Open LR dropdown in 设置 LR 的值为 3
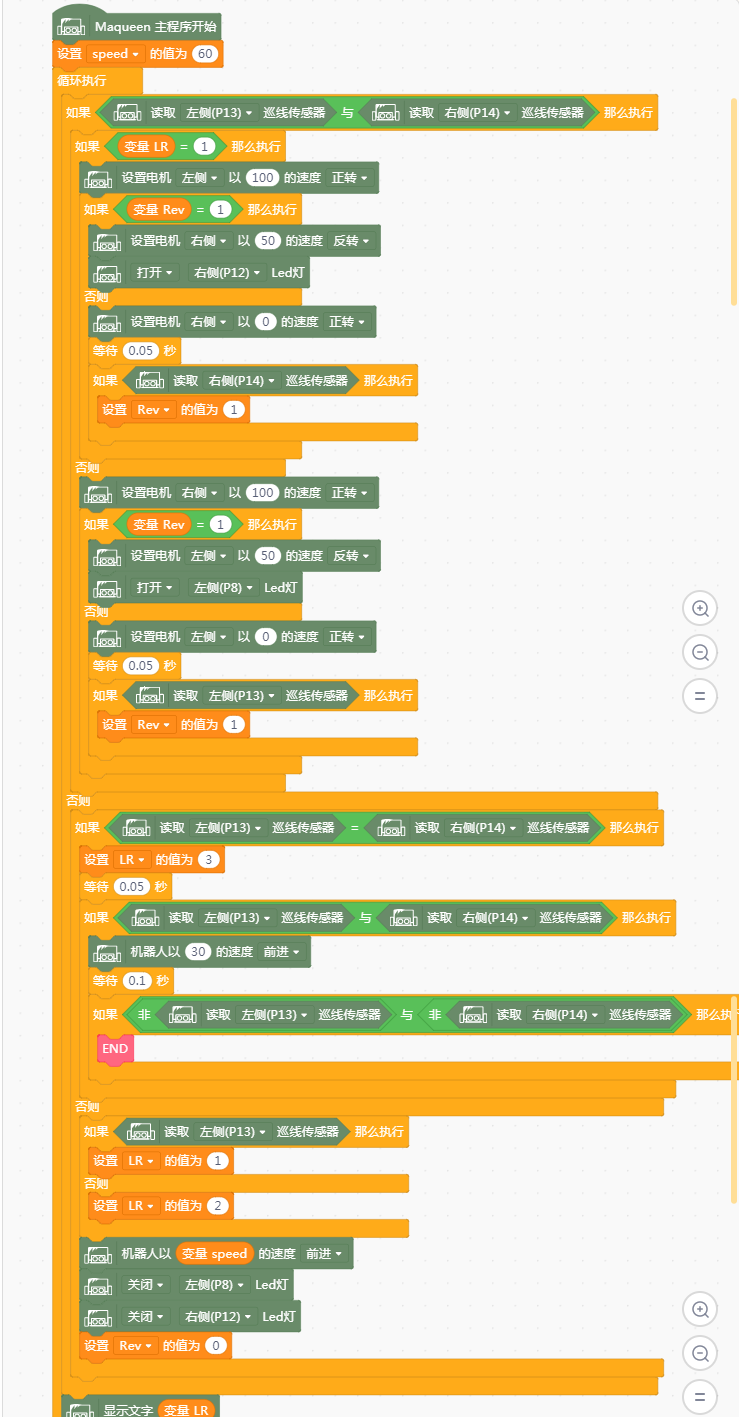The height and width of the screenshot is (1417, 739). coord(132,859)
